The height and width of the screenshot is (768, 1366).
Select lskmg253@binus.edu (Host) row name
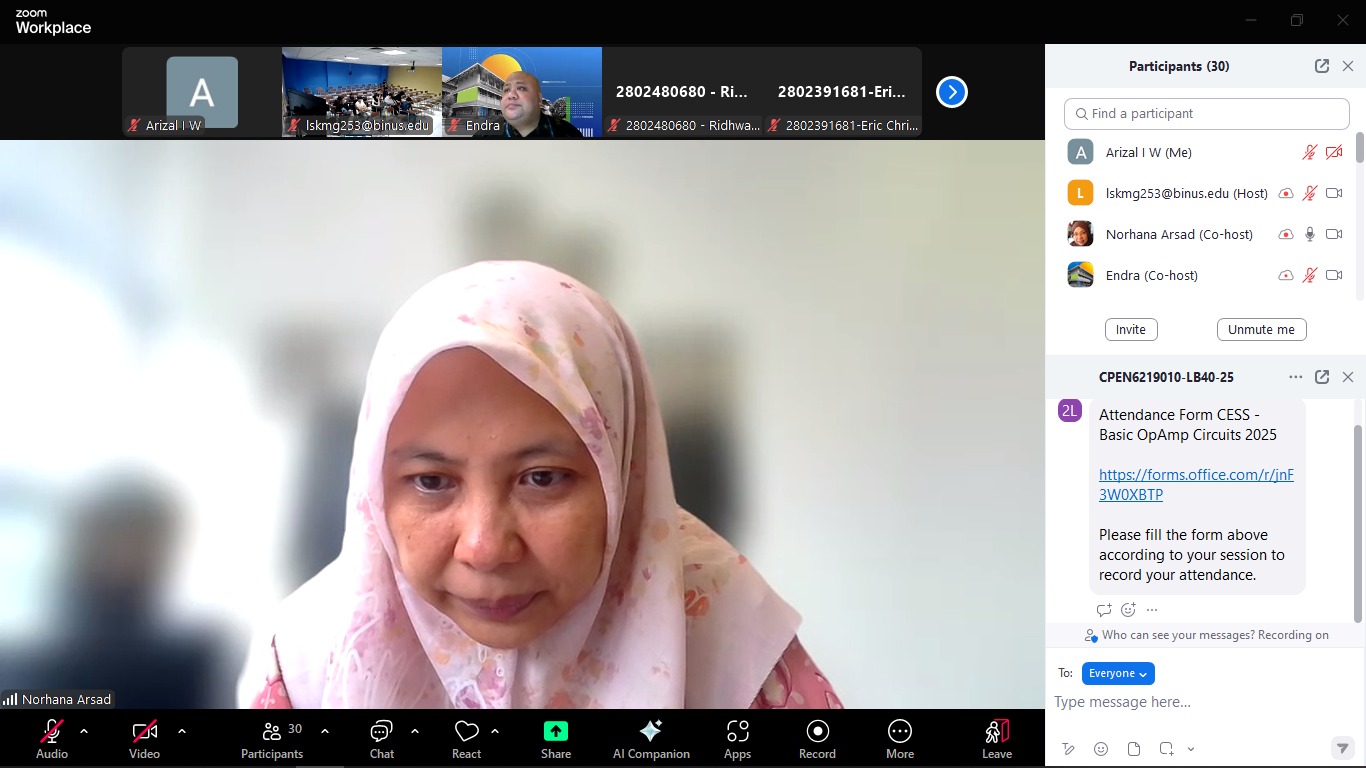point(1186,194)
